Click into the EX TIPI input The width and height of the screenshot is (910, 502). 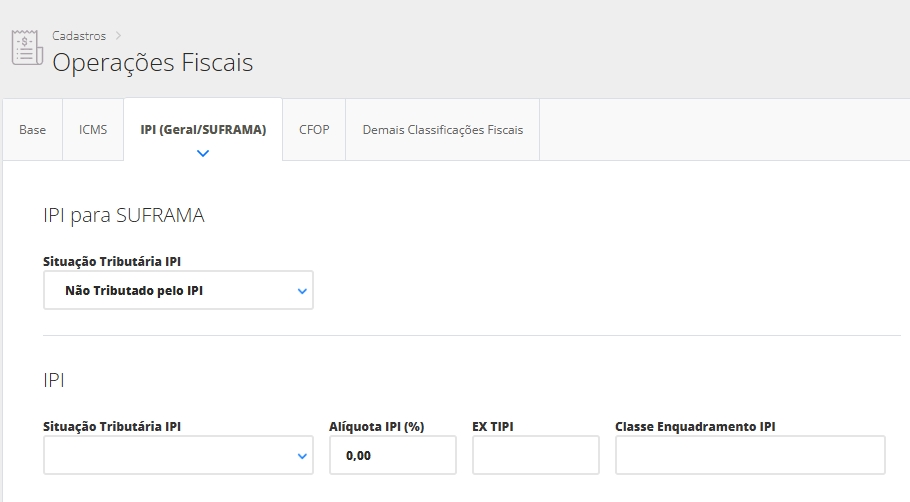tap(535, 456)
